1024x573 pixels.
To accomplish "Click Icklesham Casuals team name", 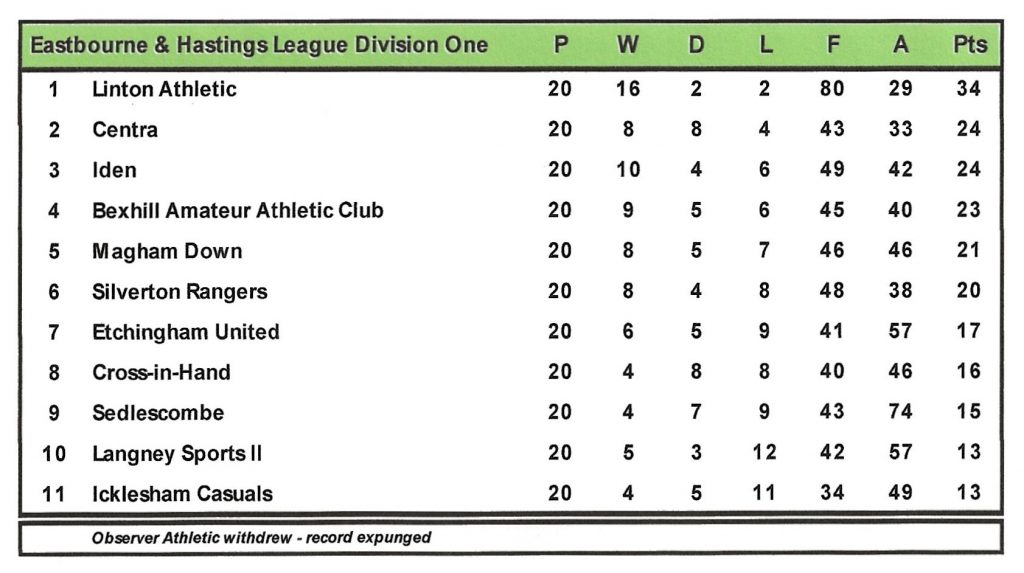I will coord(182,494).
